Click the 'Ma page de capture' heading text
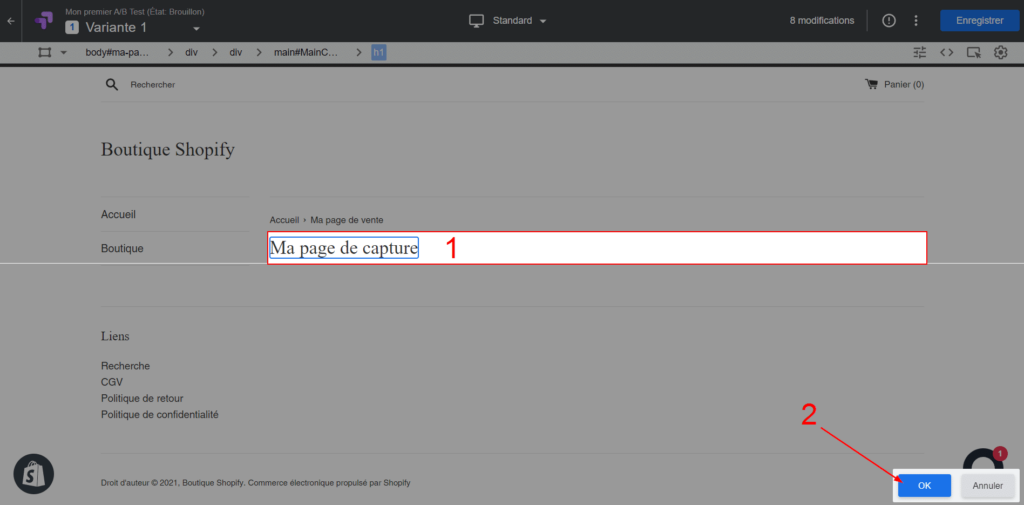Screen dimensions: 1024x505 click(344, 248)
